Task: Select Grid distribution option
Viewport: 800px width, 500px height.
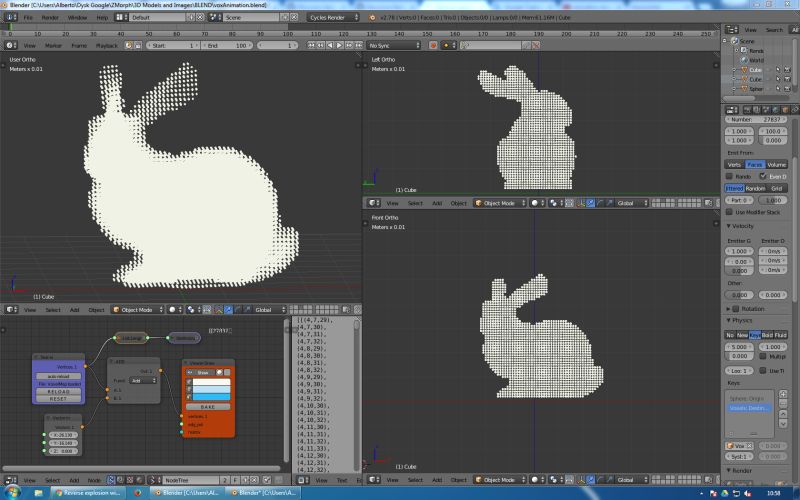Action: tap(777, 188)
